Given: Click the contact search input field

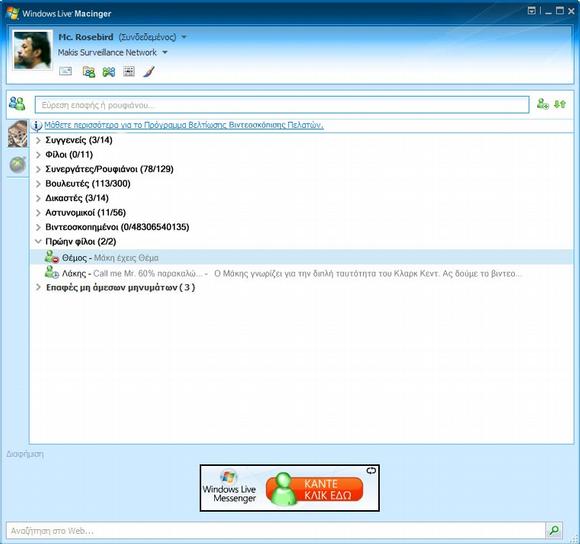Looking at the screenshot, I should coord(282,105).
